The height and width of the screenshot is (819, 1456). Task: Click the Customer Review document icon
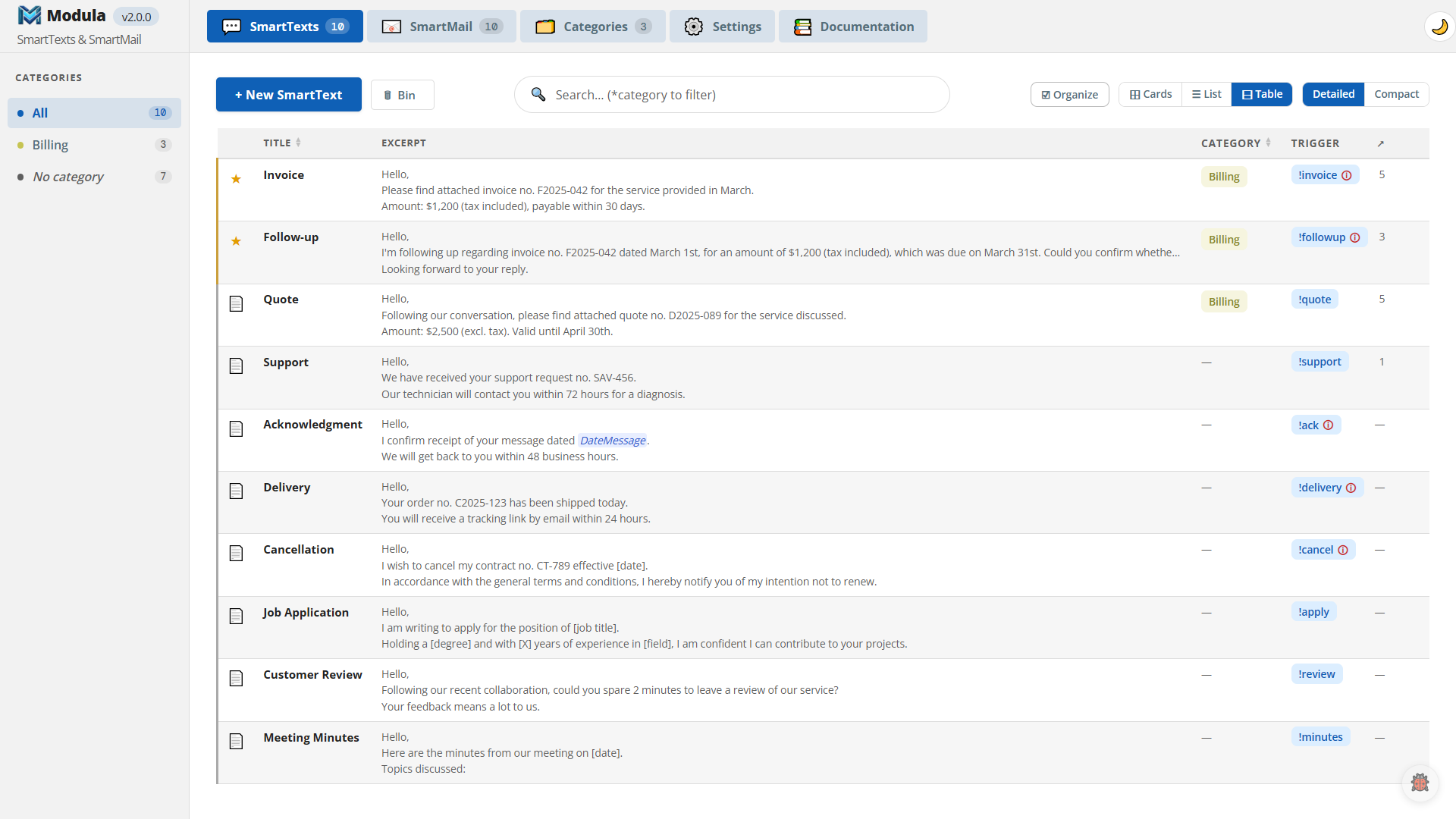tap(236, 678)
